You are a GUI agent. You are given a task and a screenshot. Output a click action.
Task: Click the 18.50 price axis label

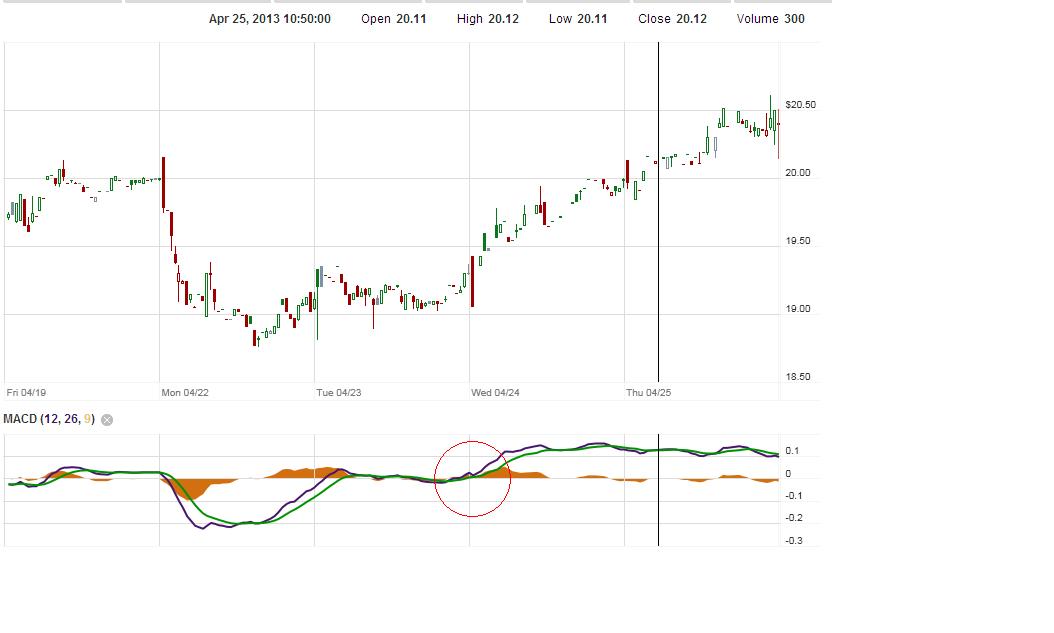pos(798,377)
